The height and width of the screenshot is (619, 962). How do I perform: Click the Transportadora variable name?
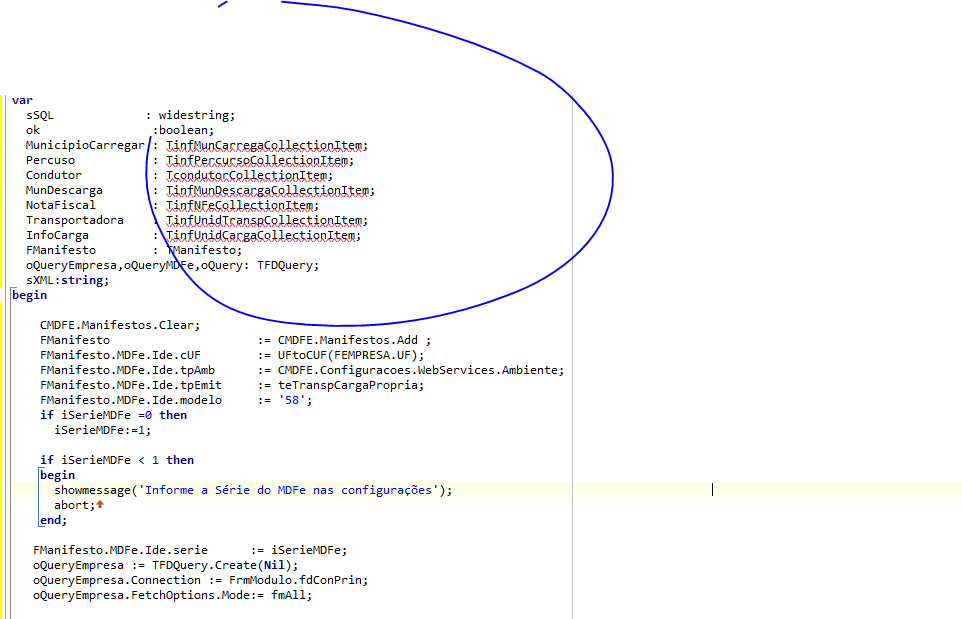click(x=75, y=220)
